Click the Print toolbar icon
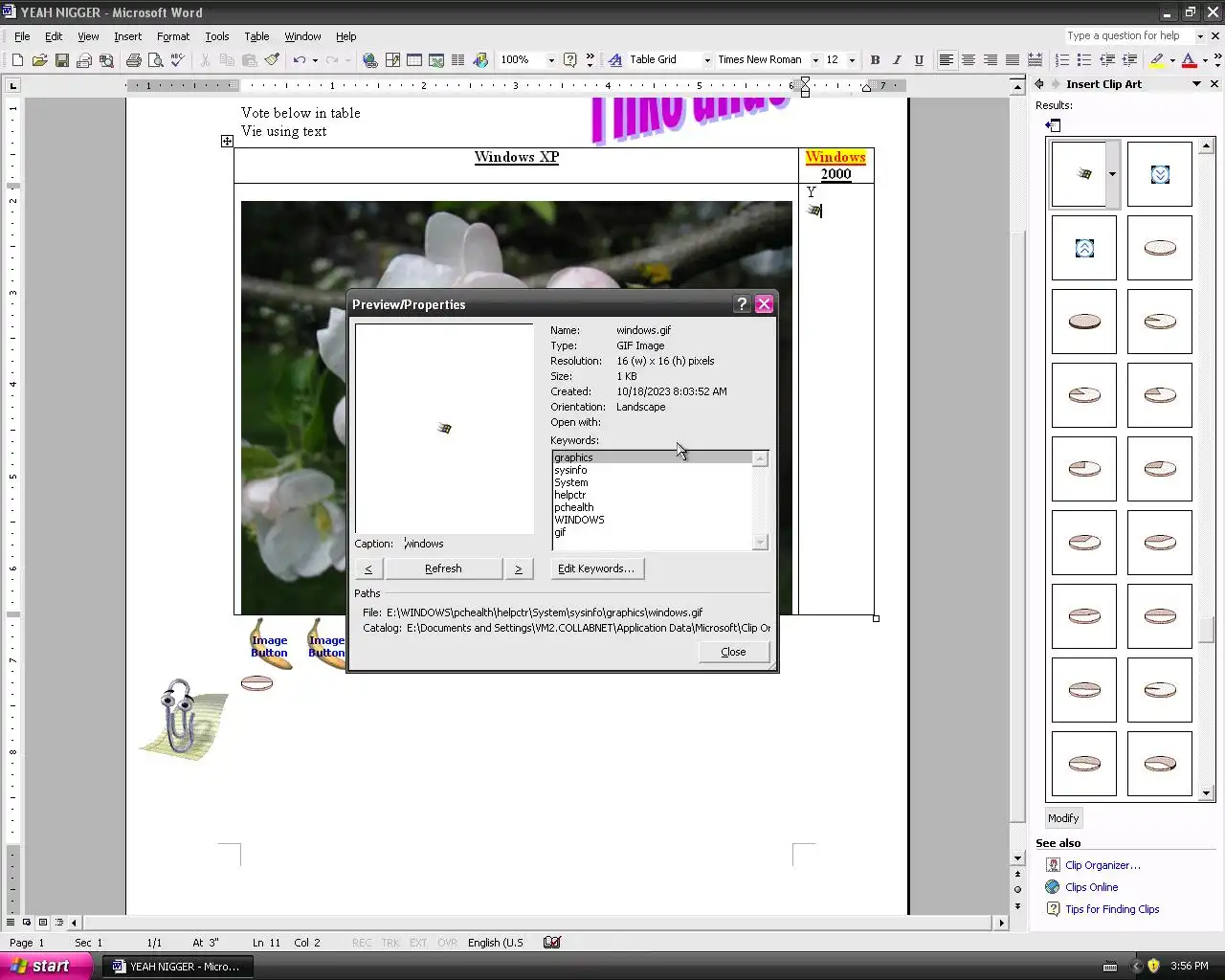 [133, 60]
